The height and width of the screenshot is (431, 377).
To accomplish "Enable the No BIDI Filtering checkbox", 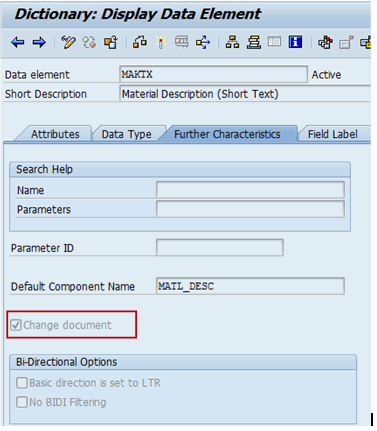I will click(22, 402).
